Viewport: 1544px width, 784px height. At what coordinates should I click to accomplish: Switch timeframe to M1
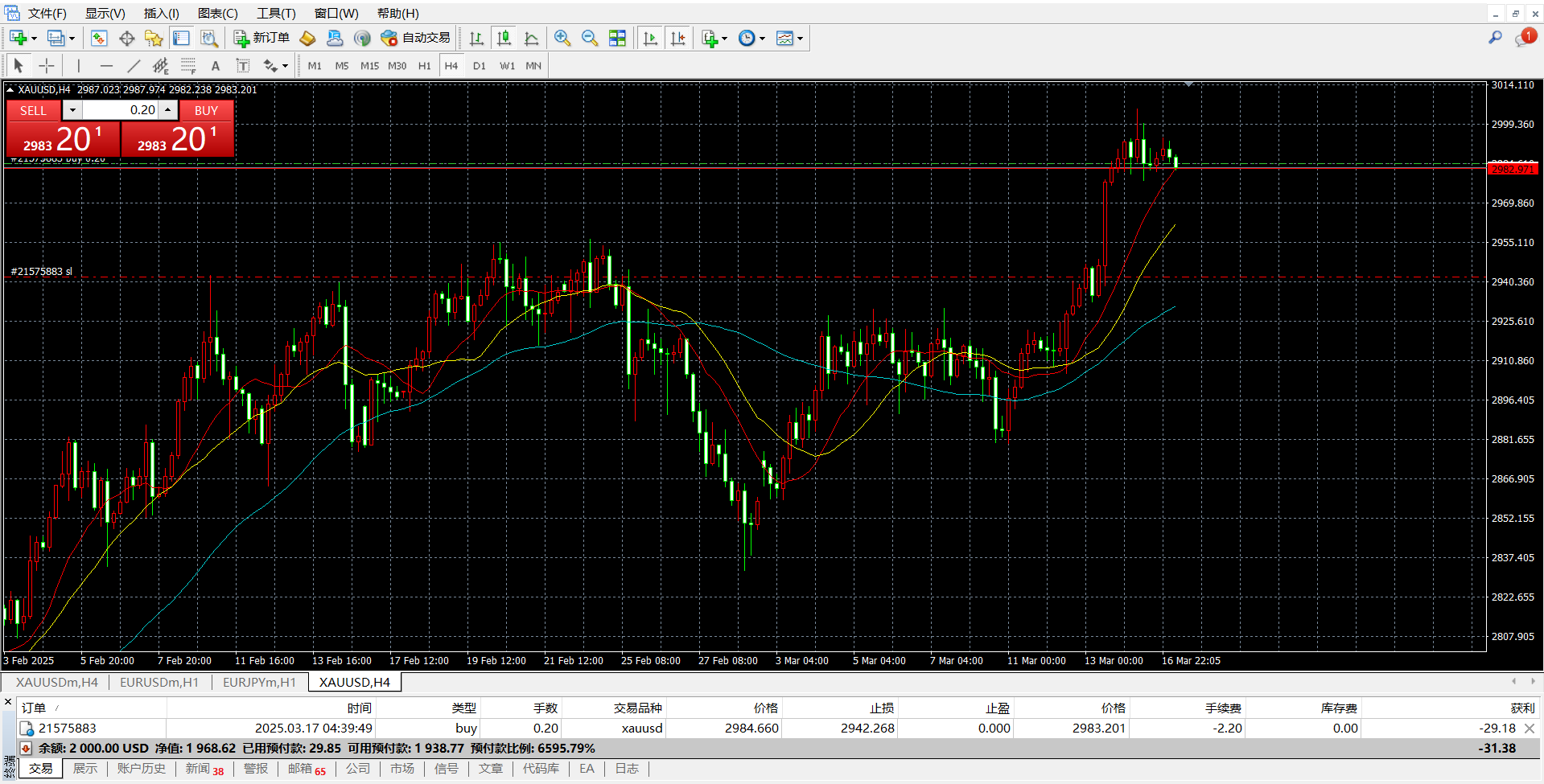pos(315,66)
